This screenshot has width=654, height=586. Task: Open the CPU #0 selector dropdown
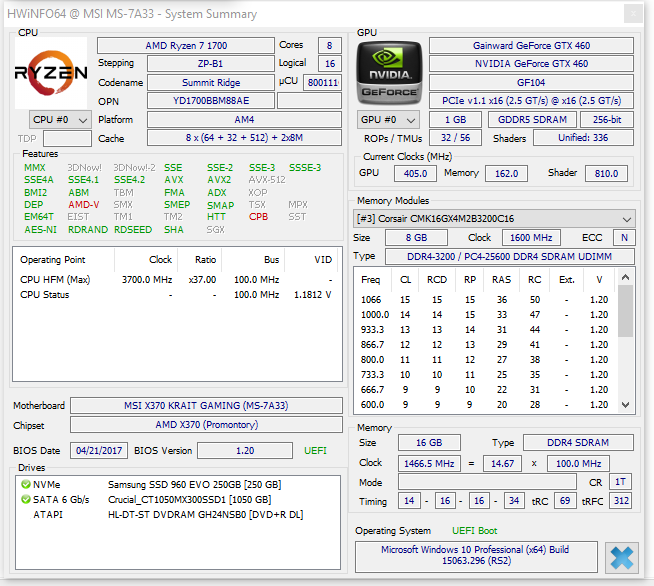coord(60,120)
